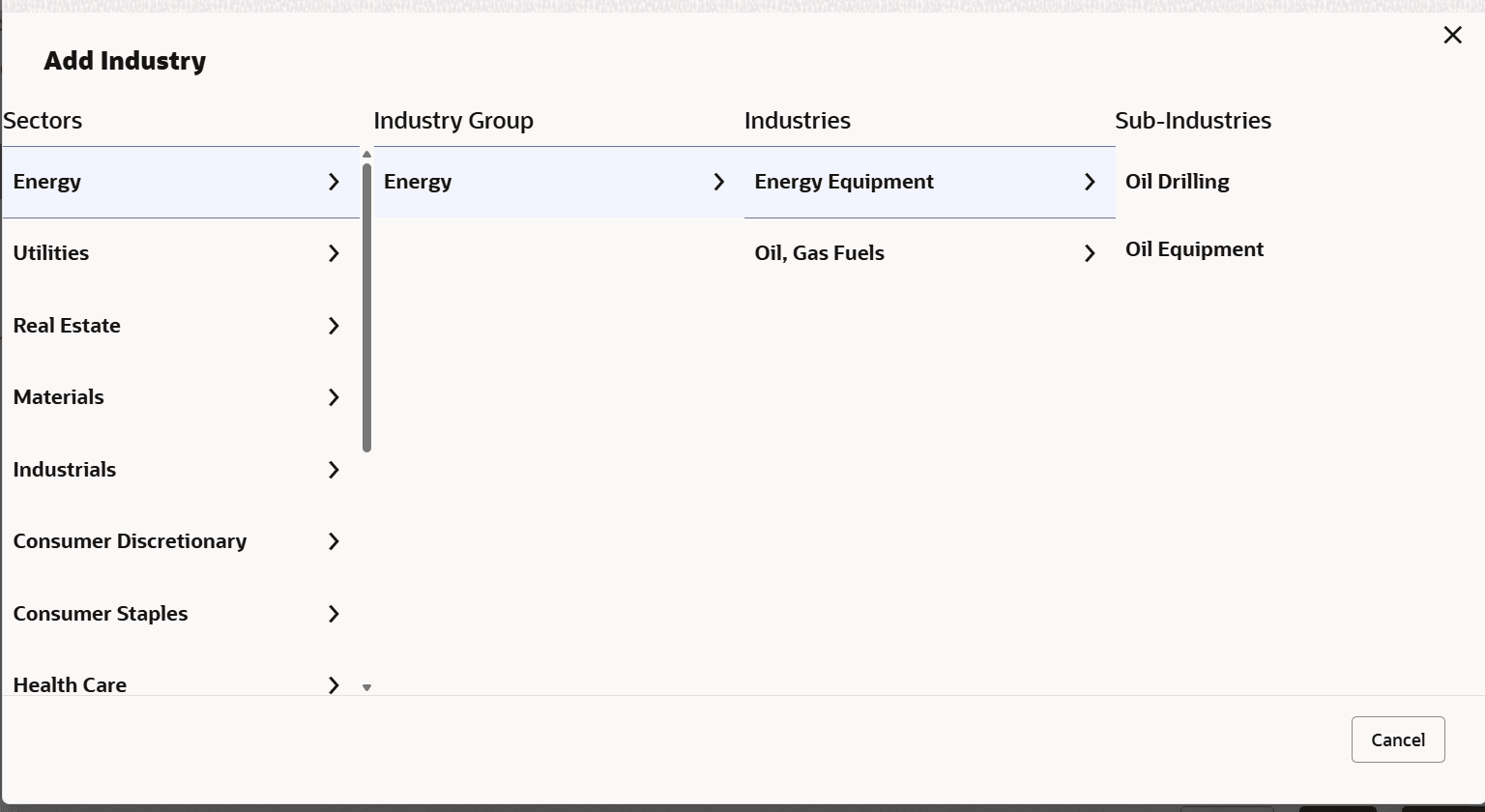Screen dimensions: 1485x812
Task: Close the Add Industry dialog
Action: tap(1452, 36)
